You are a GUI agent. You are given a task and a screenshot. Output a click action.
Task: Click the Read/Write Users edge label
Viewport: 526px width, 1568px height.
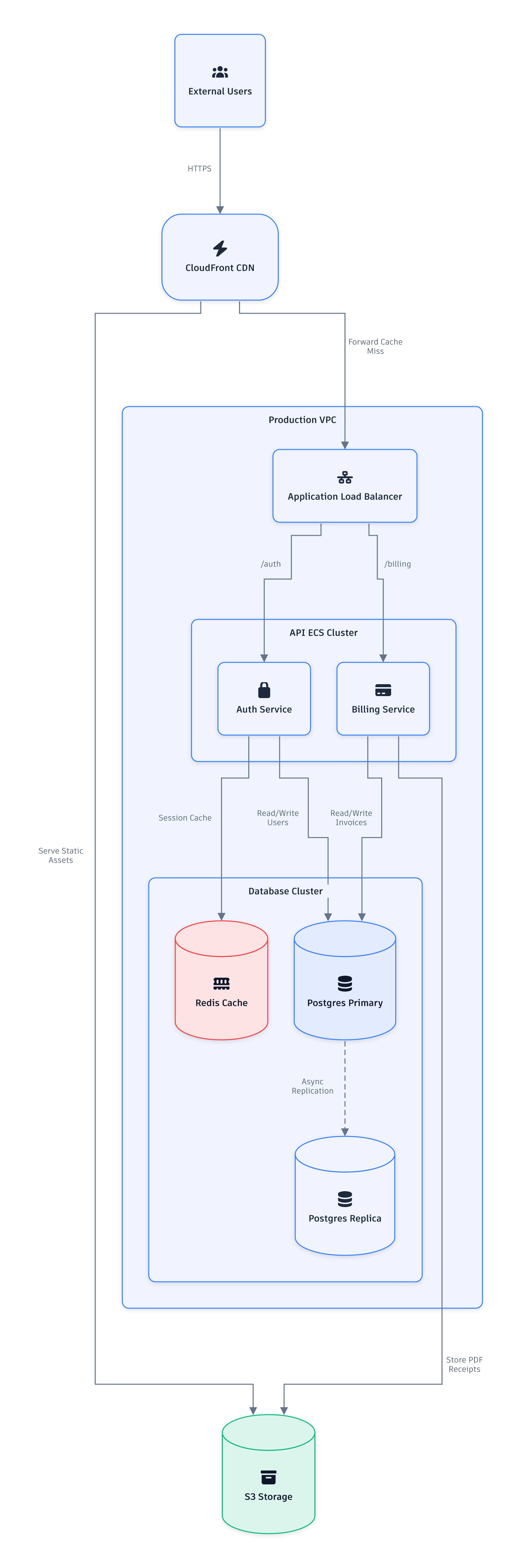278,817
